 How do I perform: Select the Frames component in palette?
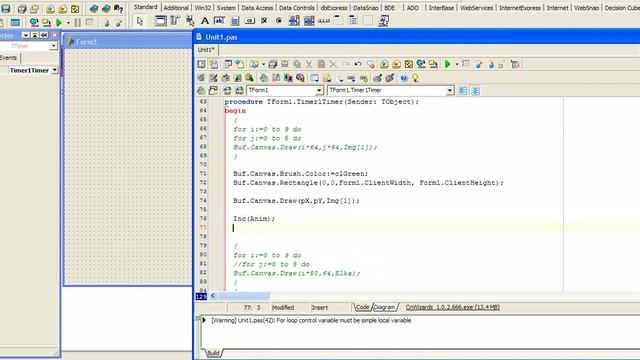[x=160, y=21]
